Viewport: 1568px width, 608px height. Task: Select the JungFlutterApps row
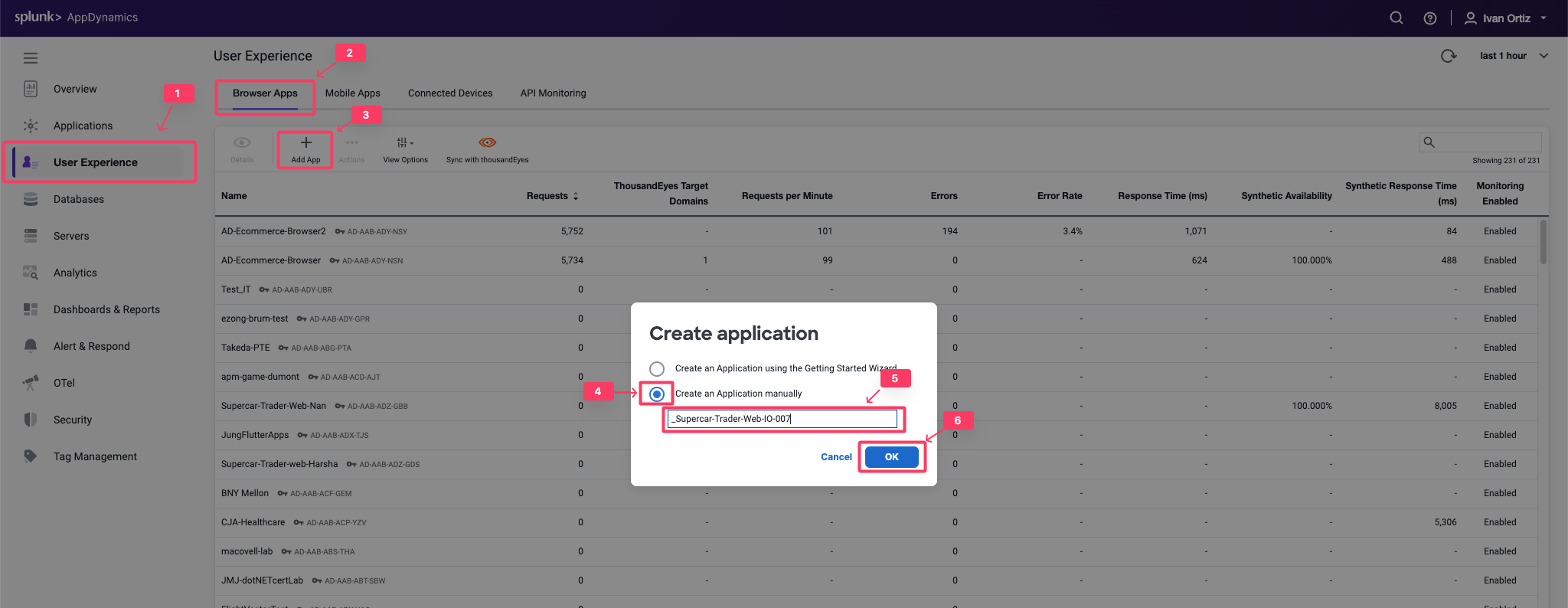pyautogui.click(x=876, y=435)
